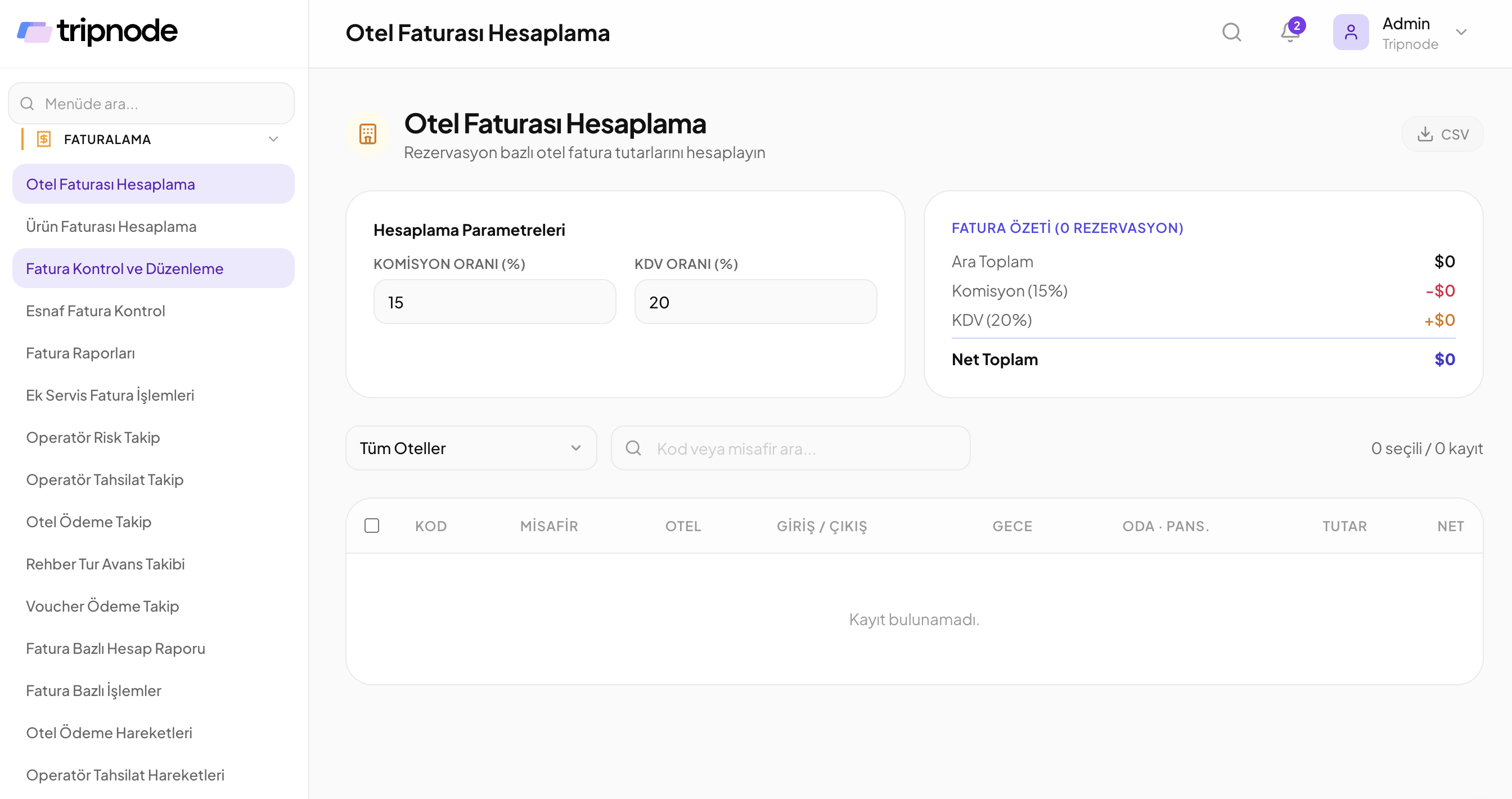Expand the Admin account dropdown chevron

coord(1461,32)
